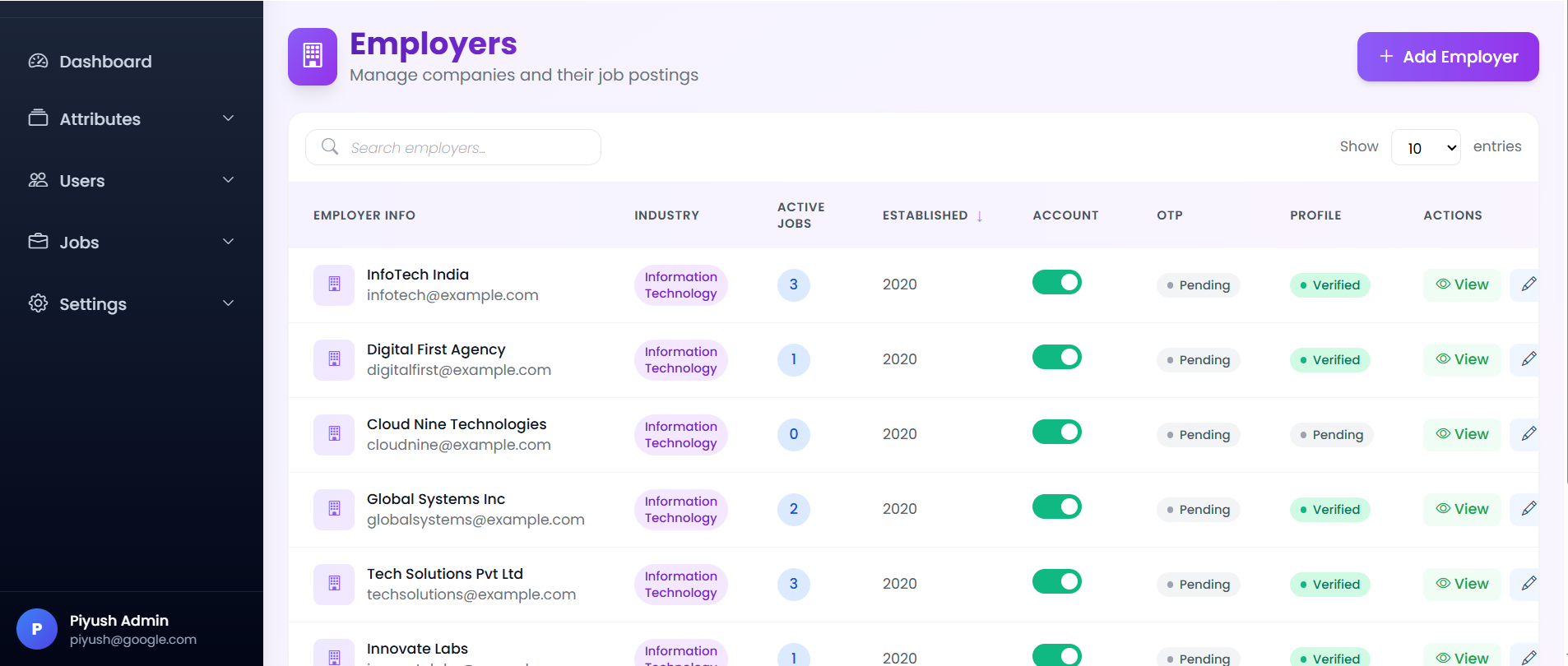This screenshot has height=666, width=1568.
Task: Expand the Users section chevron
Action: [x=229, y=180]
